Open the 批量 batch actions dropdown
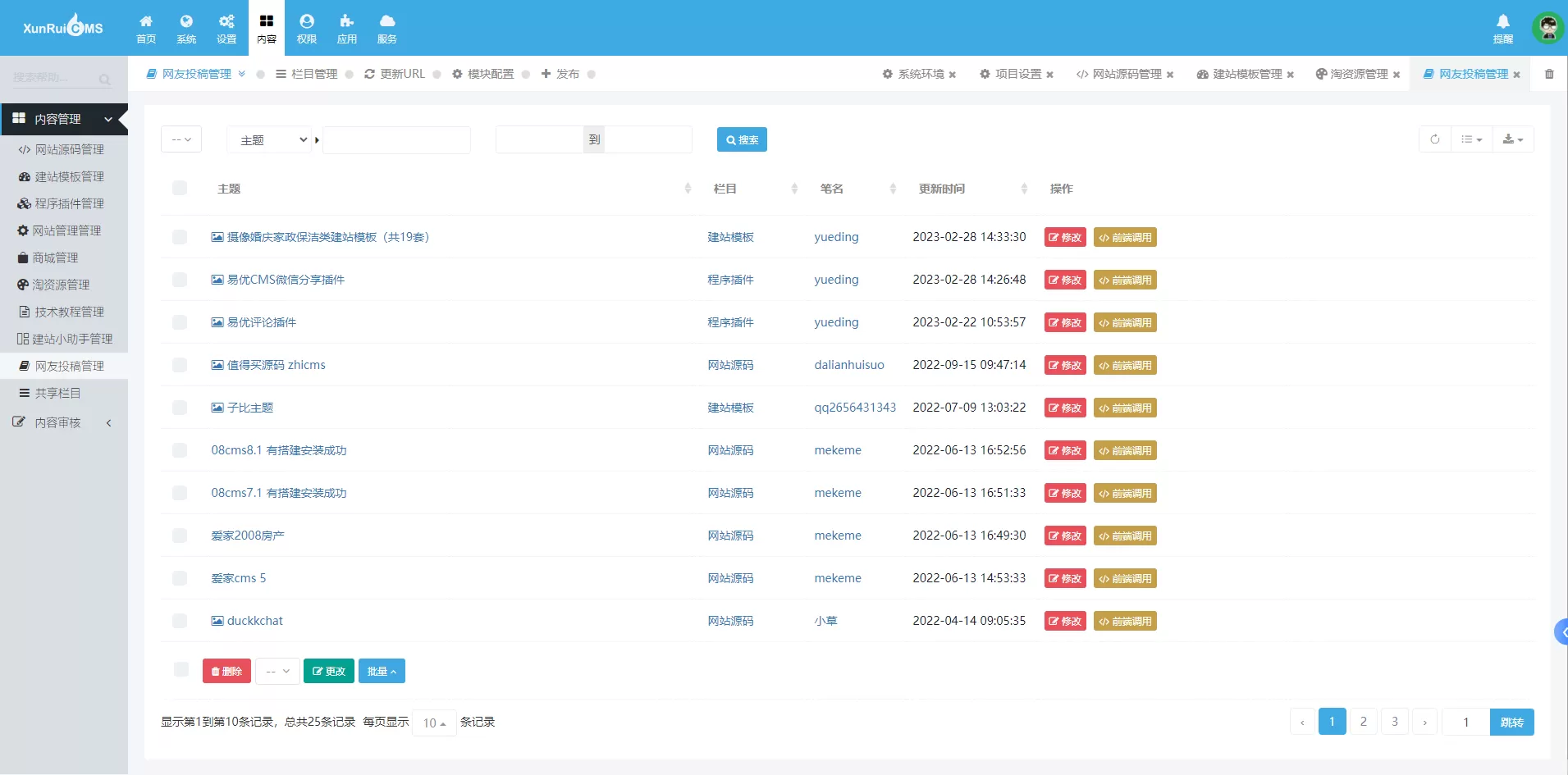Screen dimensions: 1568x775 [x=382, y=671]
